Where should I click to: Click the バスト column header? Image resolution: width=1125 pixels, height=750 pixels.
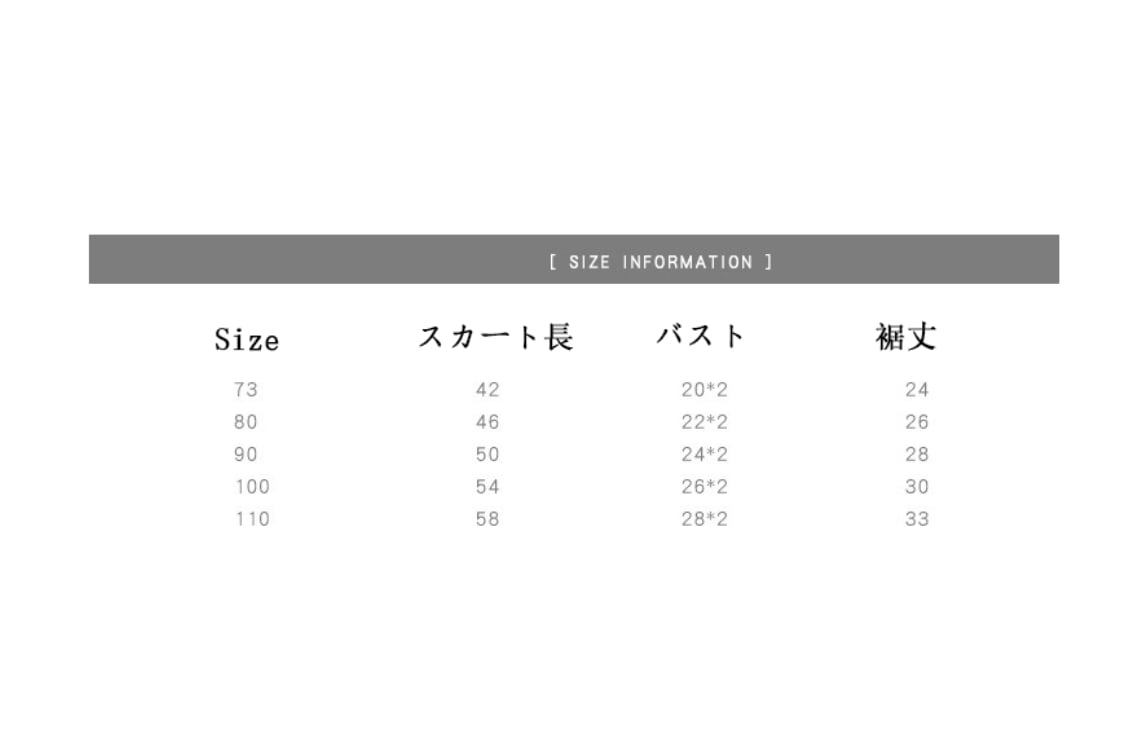pos(701,336)
